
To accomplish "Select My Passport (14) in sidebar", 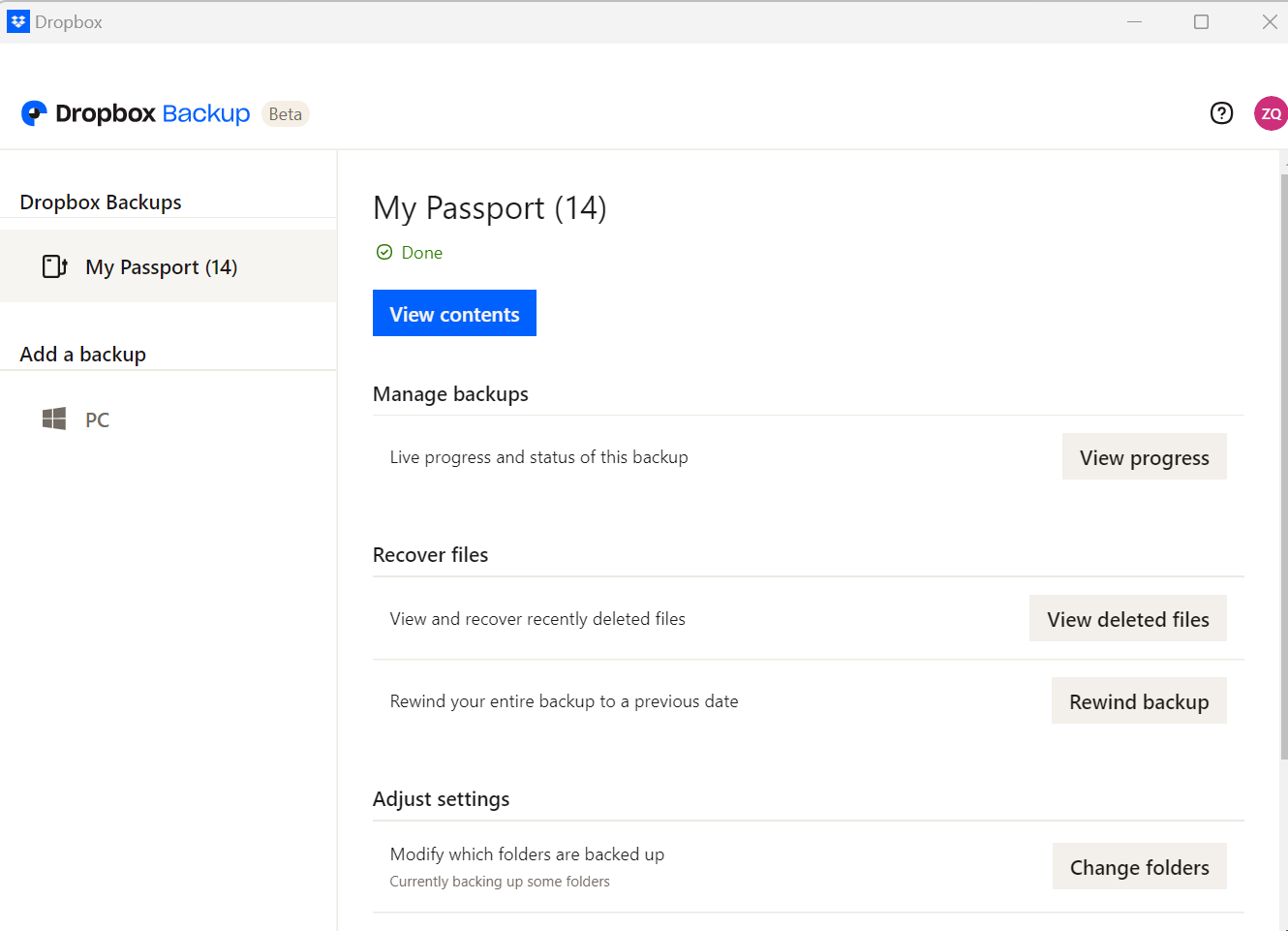I will (169, 266).
